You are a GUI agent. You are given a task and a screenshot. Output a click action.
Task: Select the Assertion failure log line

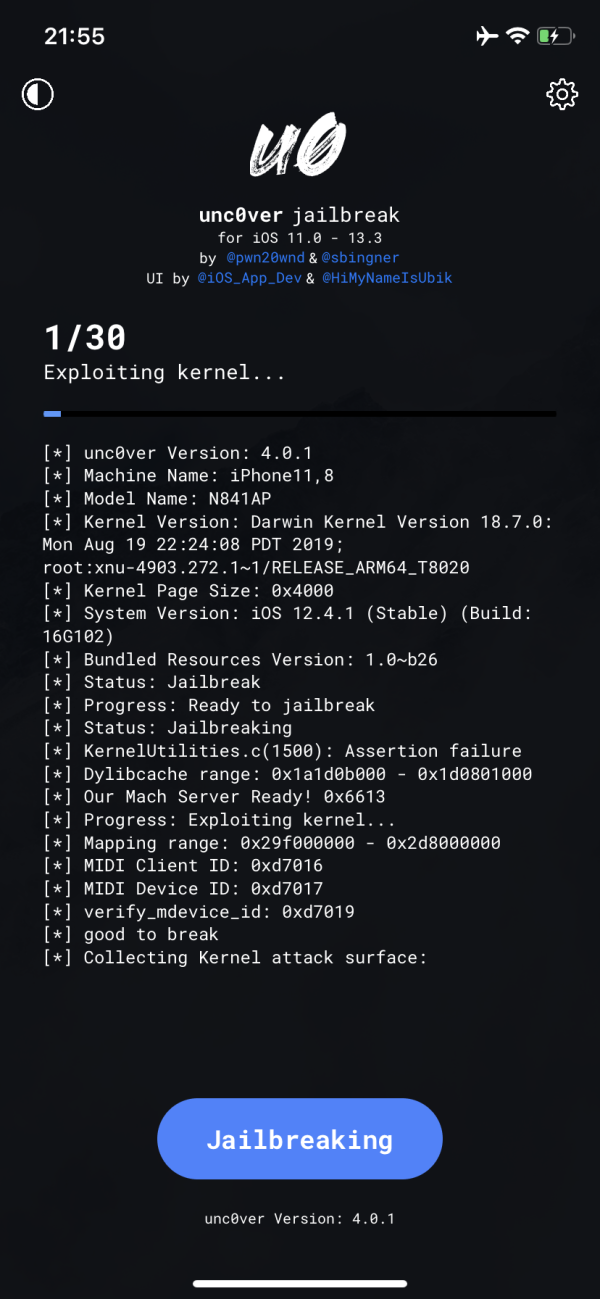(282, 751)
